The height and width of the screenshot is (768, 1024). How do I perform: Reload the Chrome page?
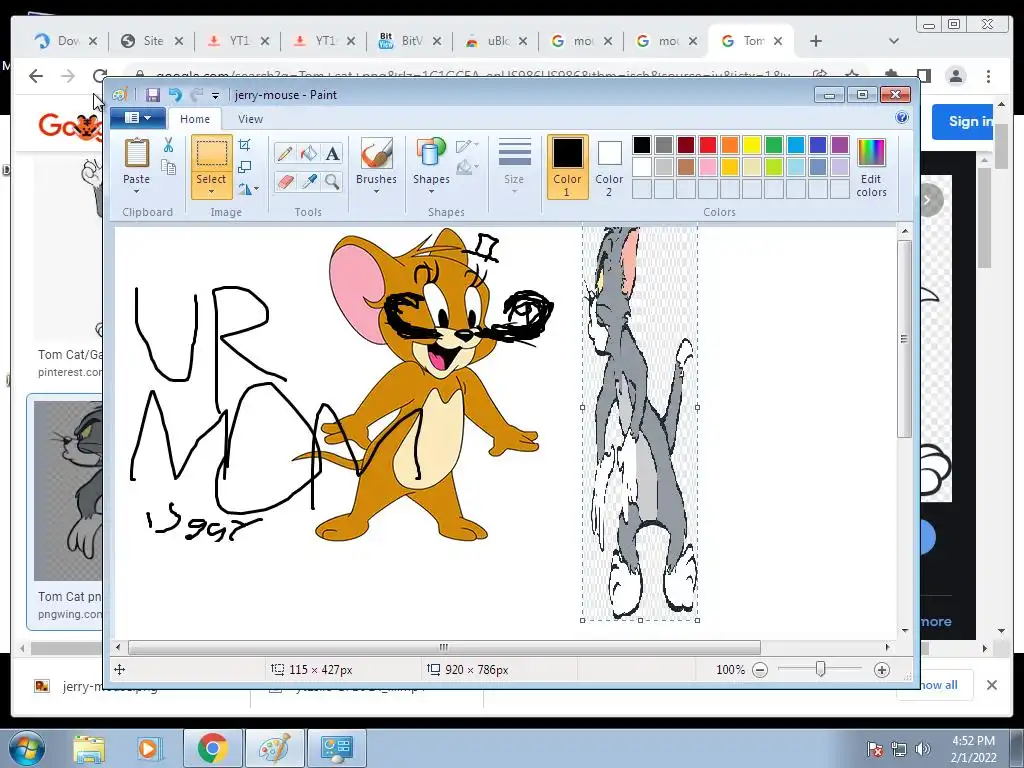[99, 76]
